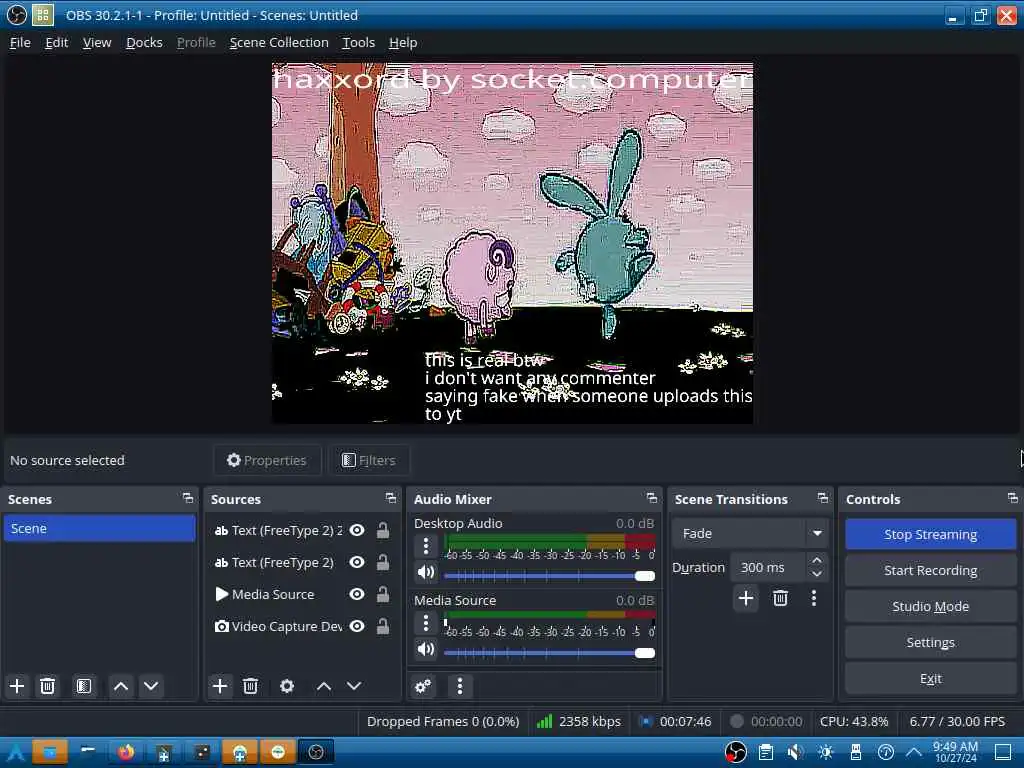Open volume control in system tray
Image resolution: width=1024 pixels, height=768 pixels.
[x=795, y=752]
